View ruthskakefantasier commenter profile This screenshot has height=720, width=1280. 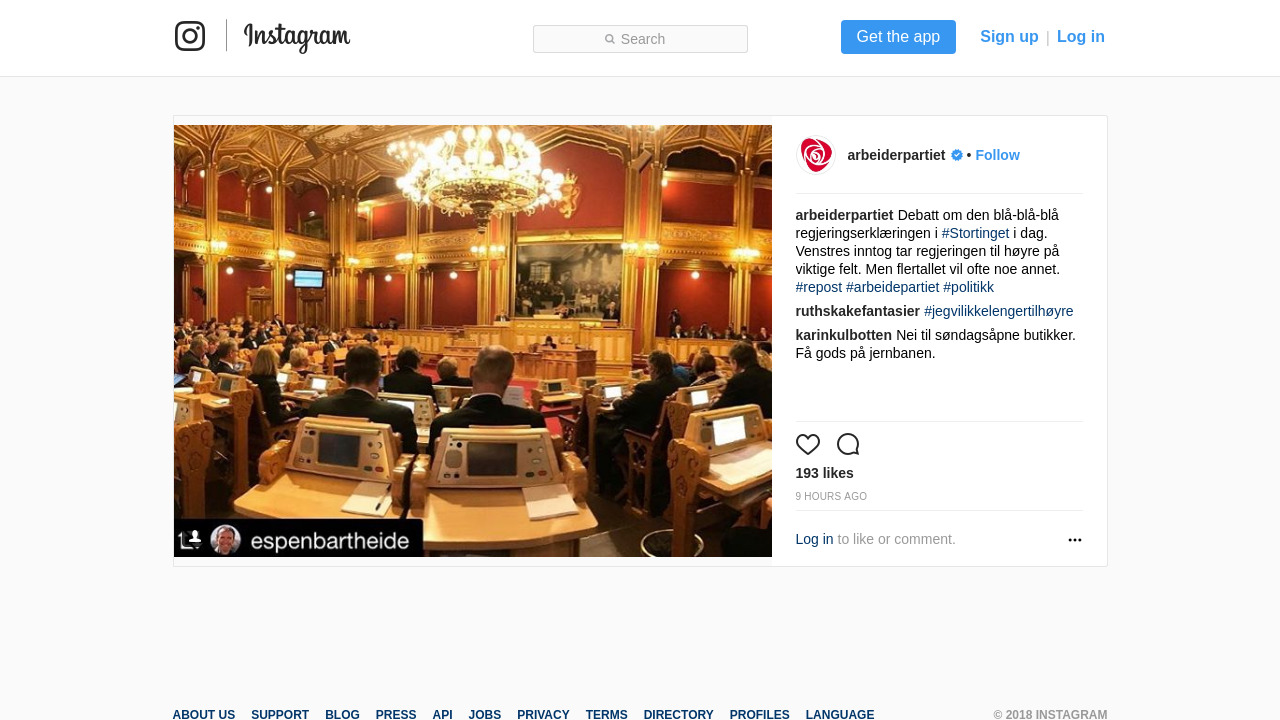tap(858, 311)
